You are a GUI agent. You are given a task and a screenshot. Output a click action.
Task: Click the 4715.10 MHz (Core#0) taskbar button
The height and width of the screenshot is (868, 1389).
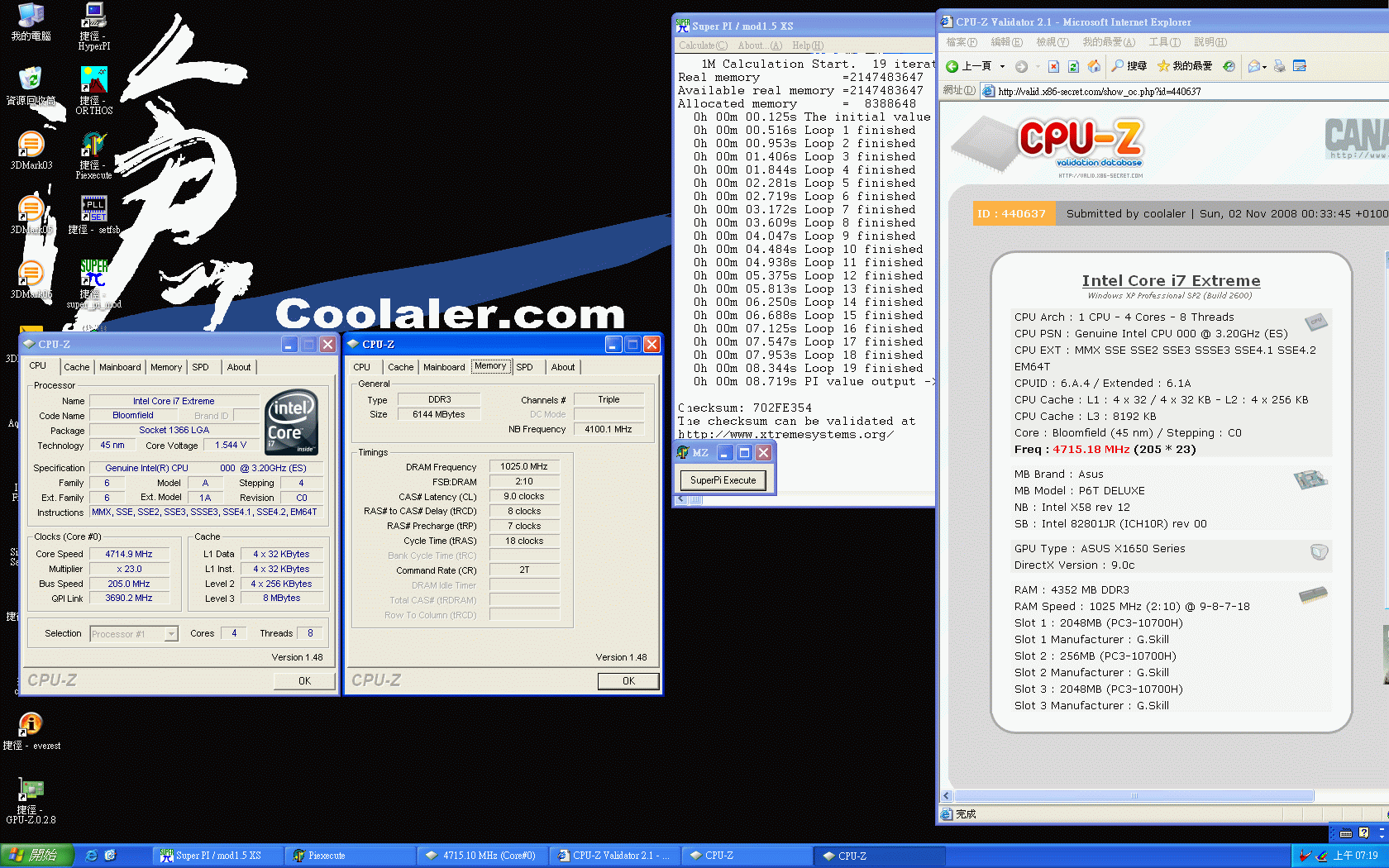[481, 856]
